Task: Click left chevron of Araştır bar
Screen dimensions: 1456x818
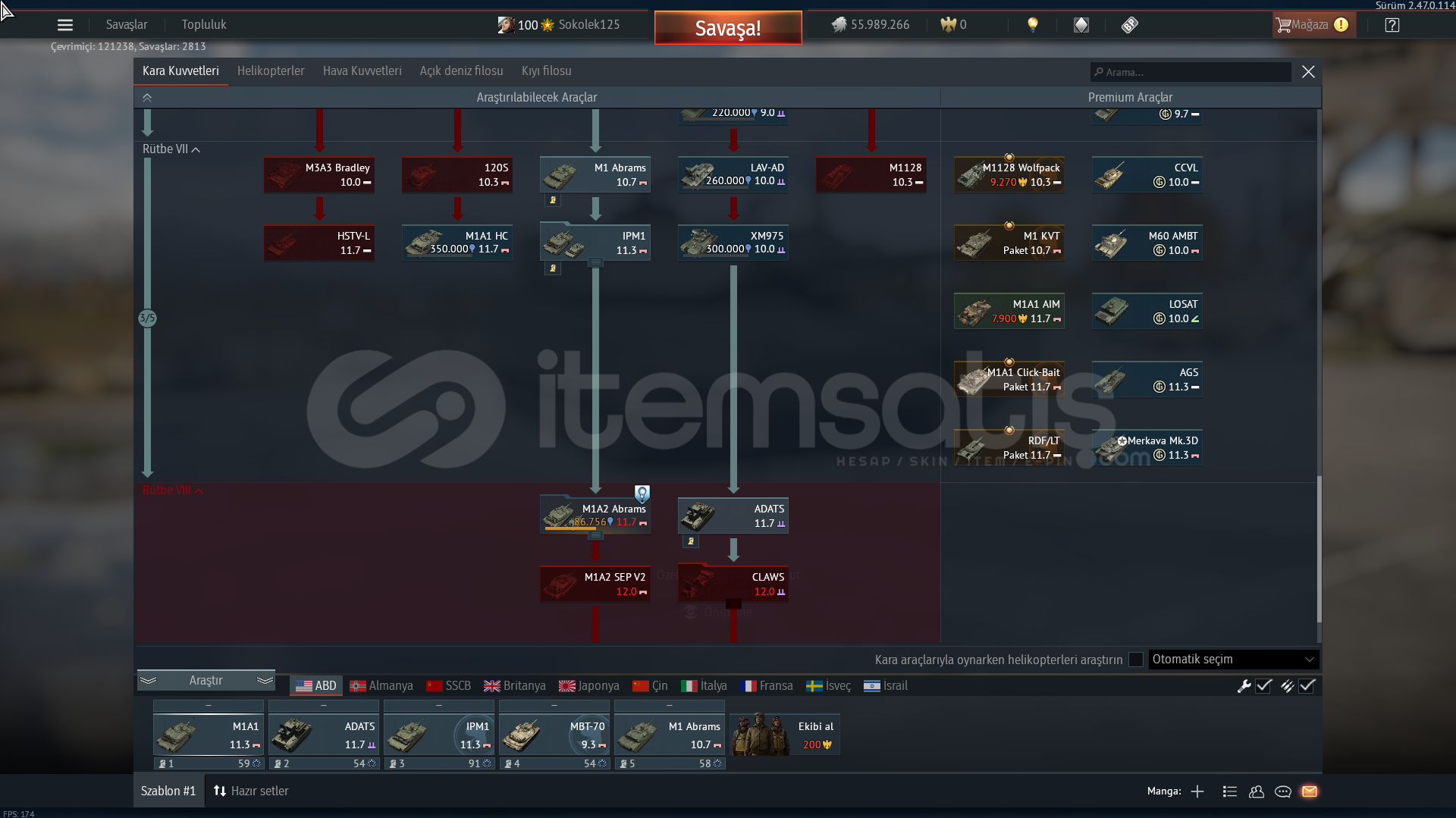Action: tap(149, 680)
